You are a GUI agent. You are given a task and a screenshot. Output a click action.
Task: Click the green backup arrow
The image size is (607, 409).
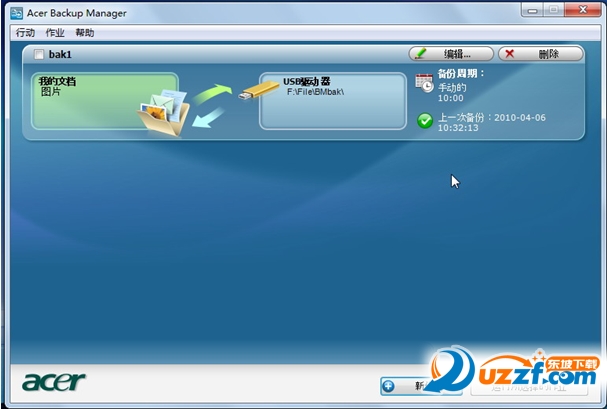click(x=213, y=93)
